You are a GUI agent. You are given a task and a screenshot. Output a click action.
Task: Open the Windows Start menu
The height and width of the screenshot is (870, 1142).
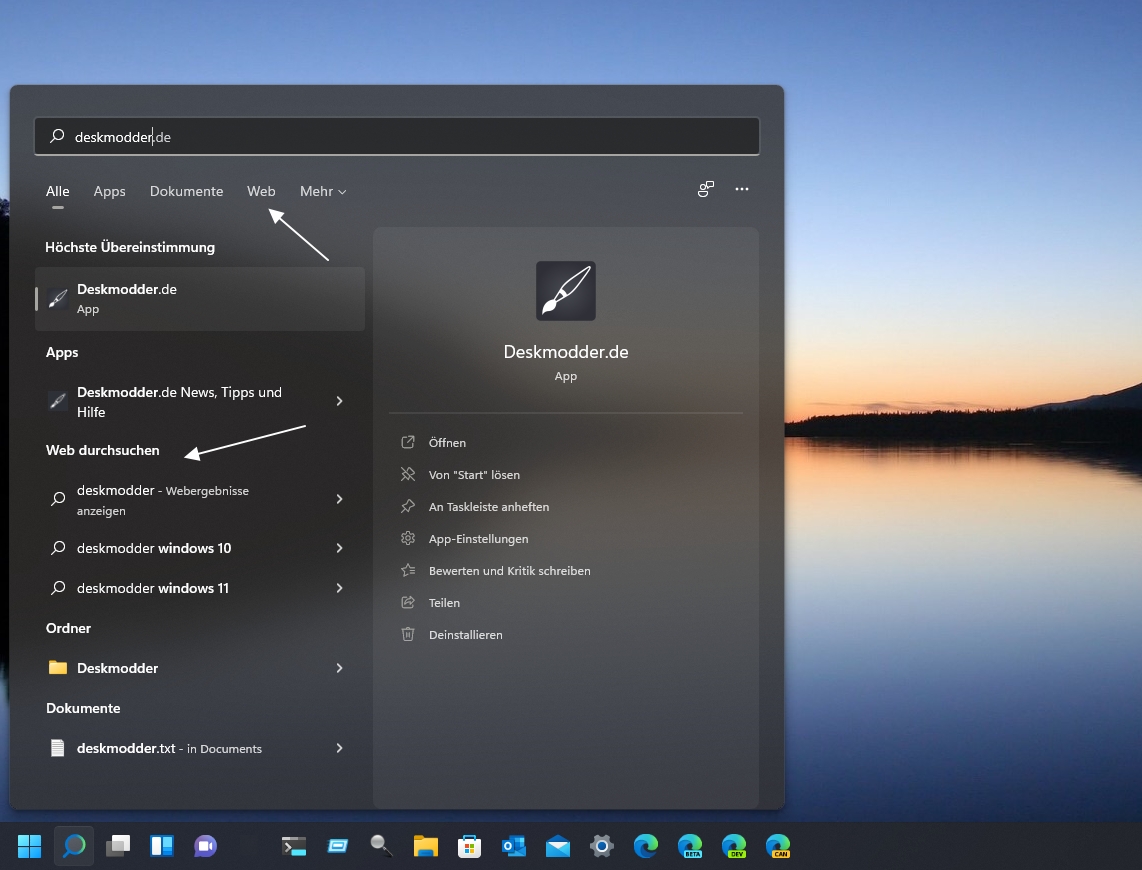click(30, 846)
